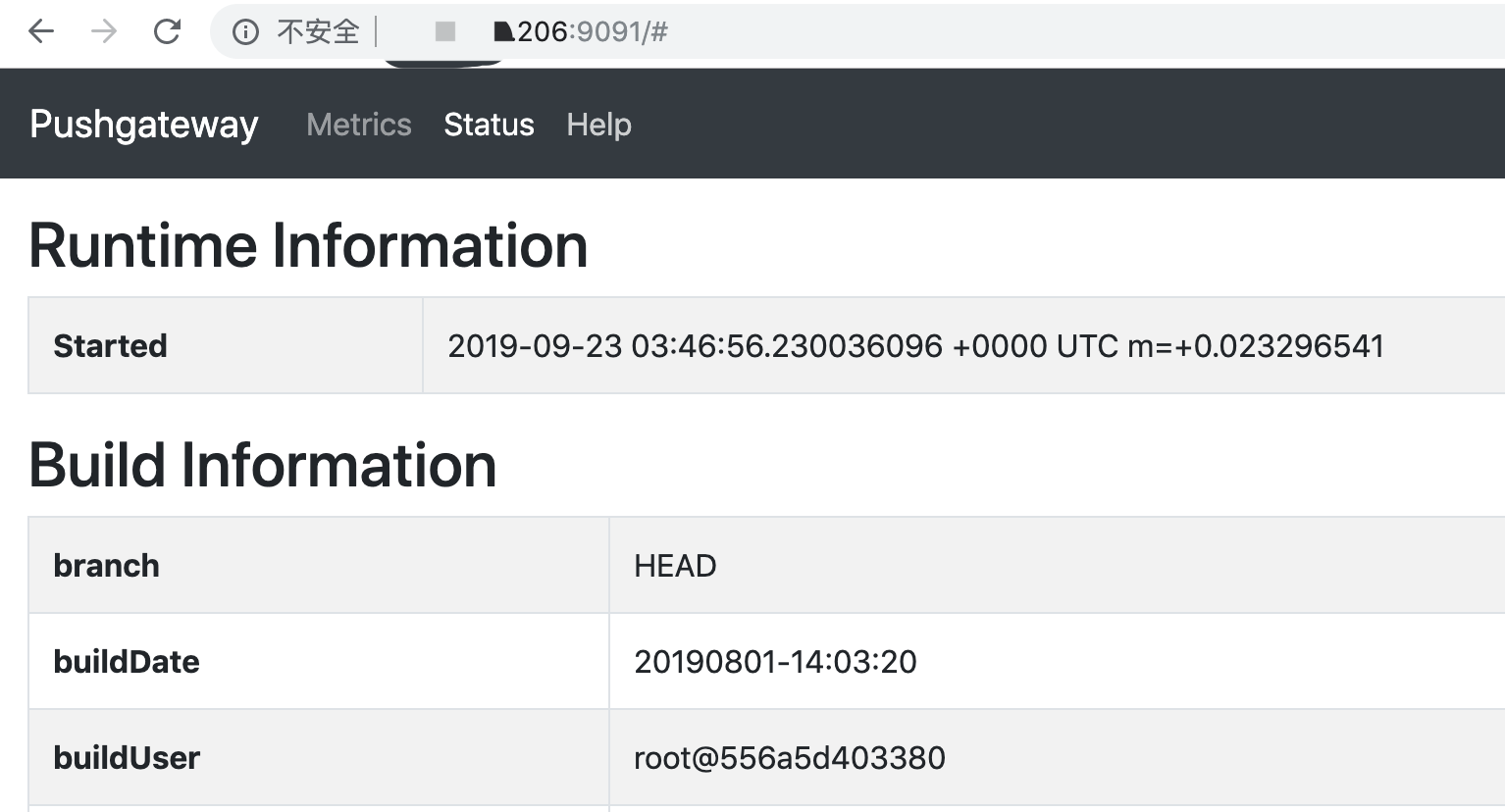Viewport: 1505px width, 812px height.
Task: Switch to the Metrics nav item
Action: click(x=359, y=125)
